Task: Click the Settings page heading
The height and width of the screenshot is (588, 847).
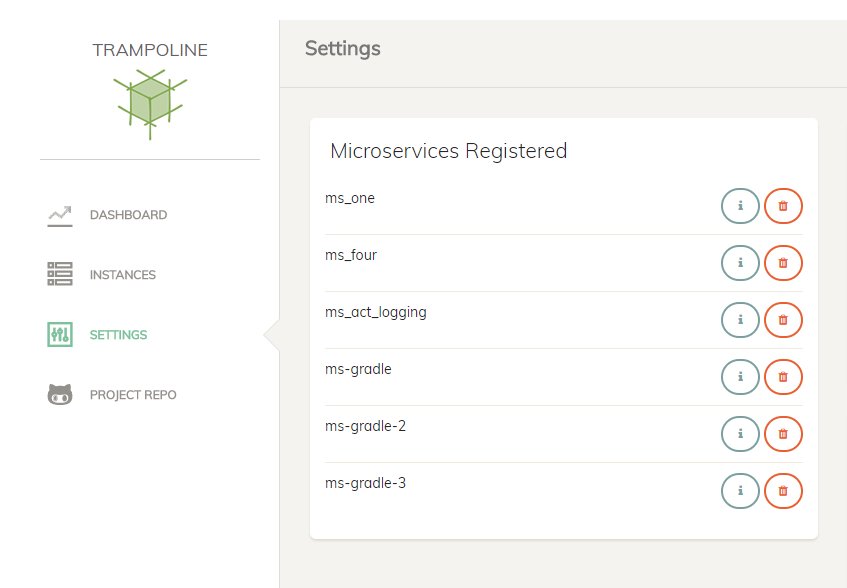Action: point(342,49)
